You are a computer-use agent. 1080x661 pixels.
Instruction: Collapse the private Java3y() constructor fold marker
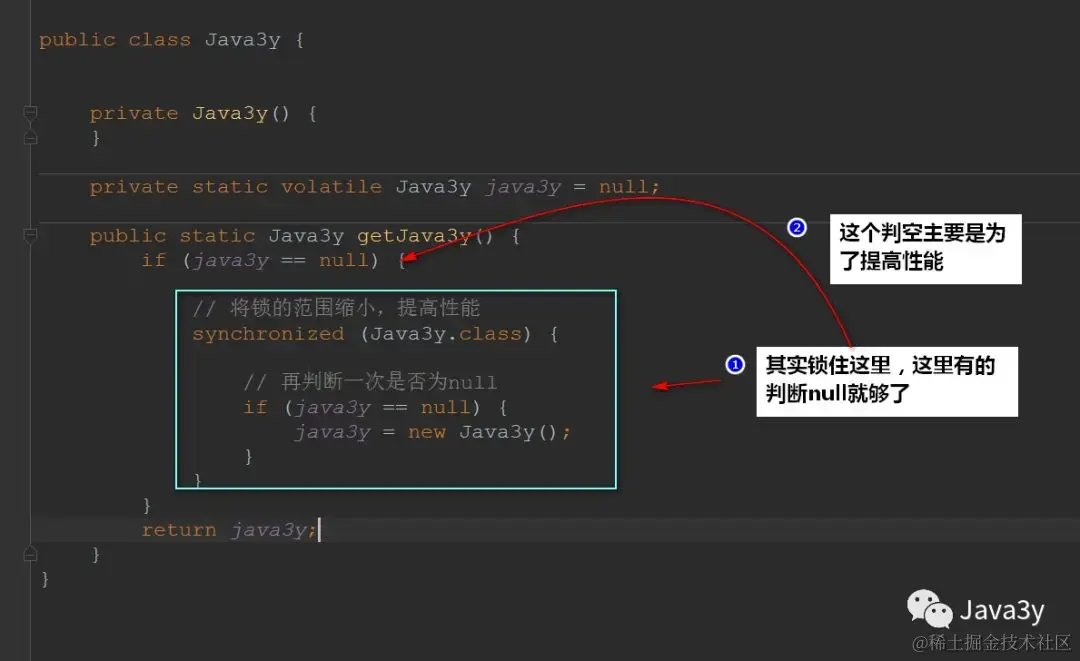(x=30, y=112)
